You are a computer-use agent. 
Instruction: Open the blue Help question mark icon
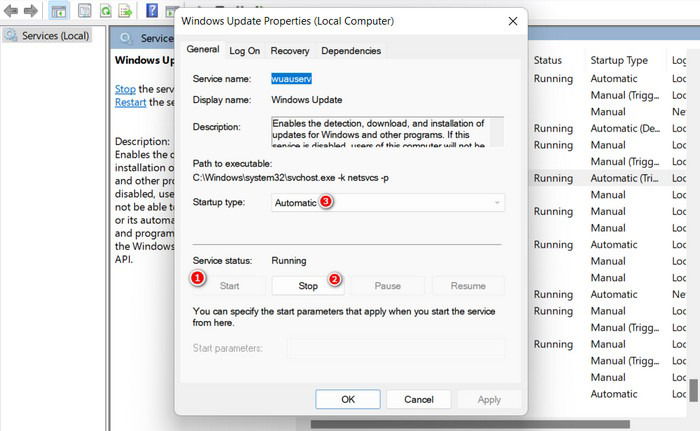click(x=152, y=10)
